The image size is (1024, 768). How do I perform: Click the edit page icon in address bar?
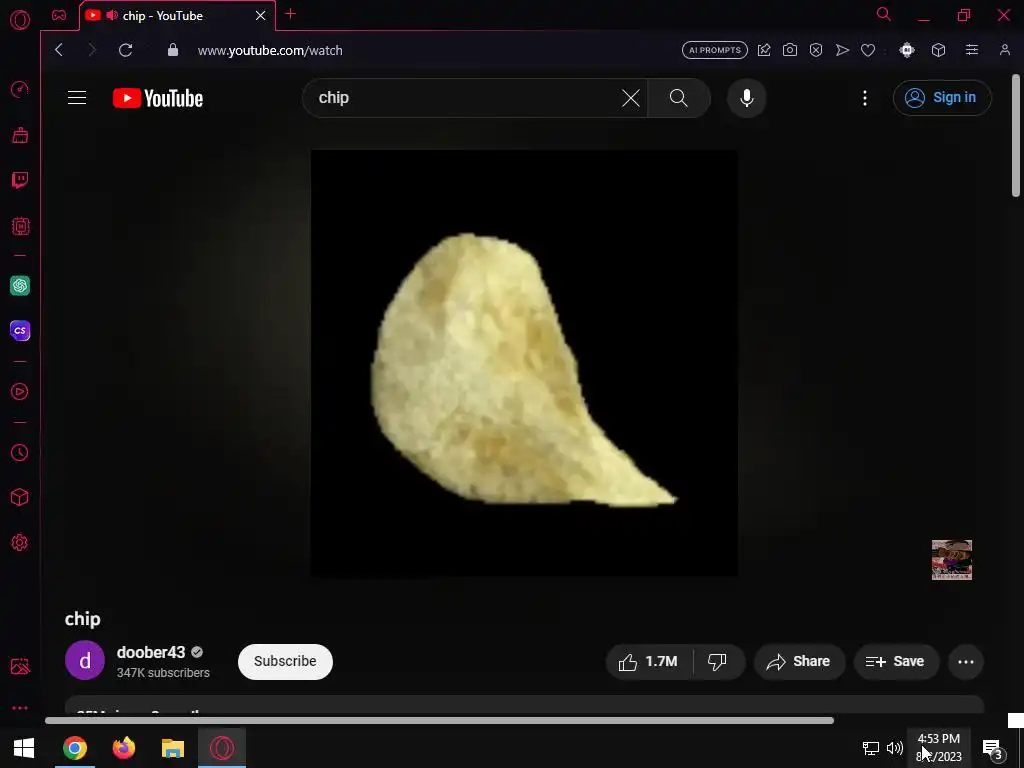click(763, 50)
